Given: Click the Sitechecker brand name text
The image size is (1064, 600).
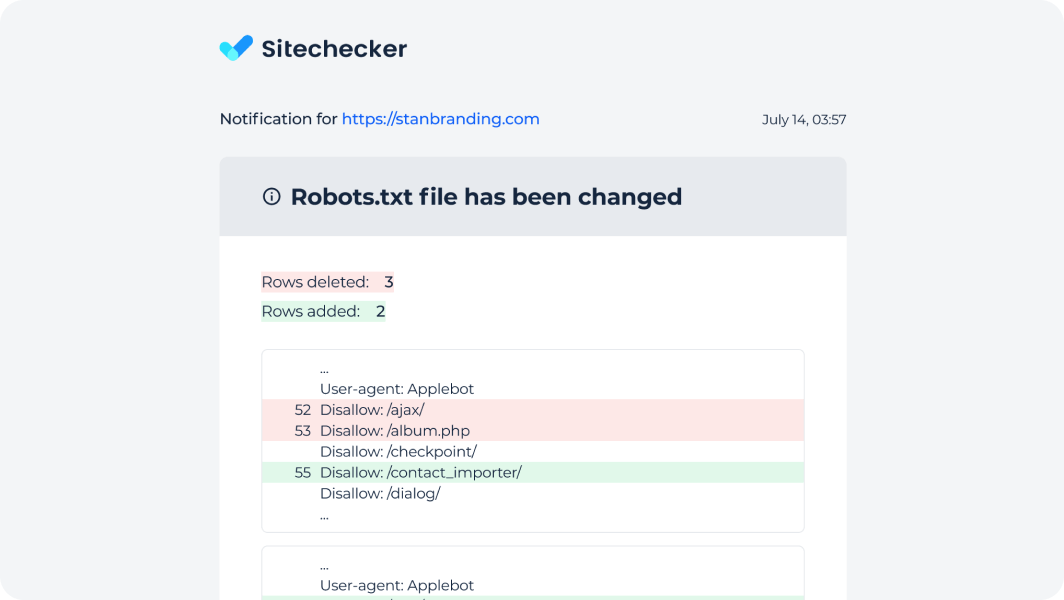Looking at the screenshot, I should 334,49.
